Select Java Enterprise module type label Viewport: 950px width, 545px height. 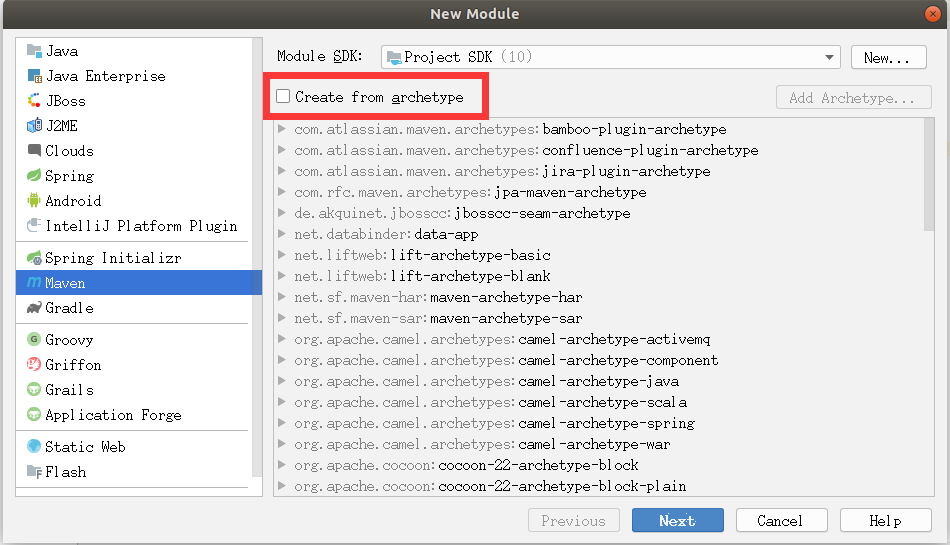[x=106, y=76]
